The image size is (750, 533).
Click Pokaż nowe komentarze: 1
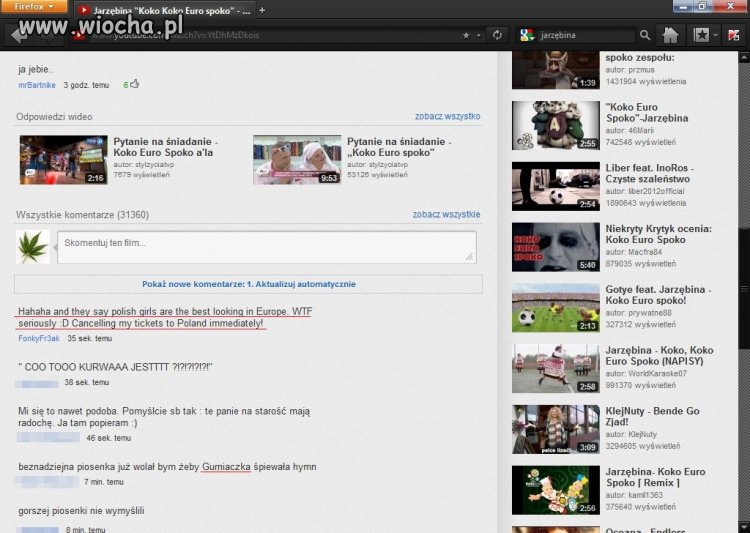[199, 284]
